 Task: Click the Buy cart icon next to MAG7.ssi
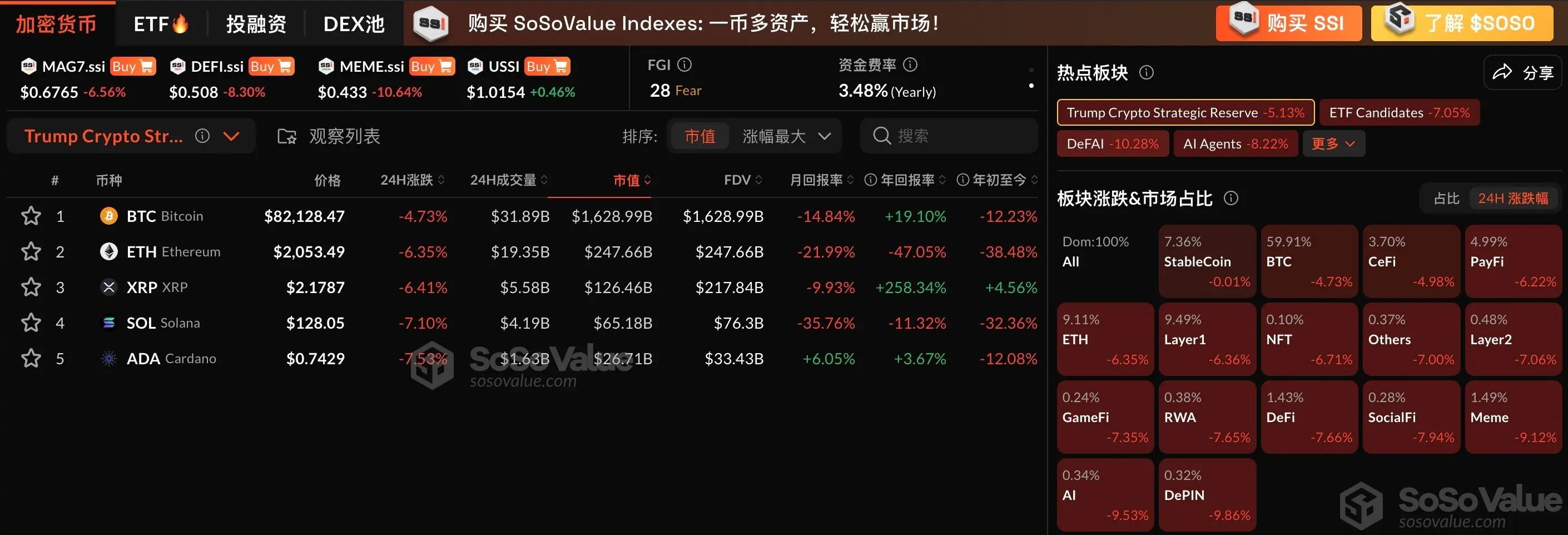(133, 66)
